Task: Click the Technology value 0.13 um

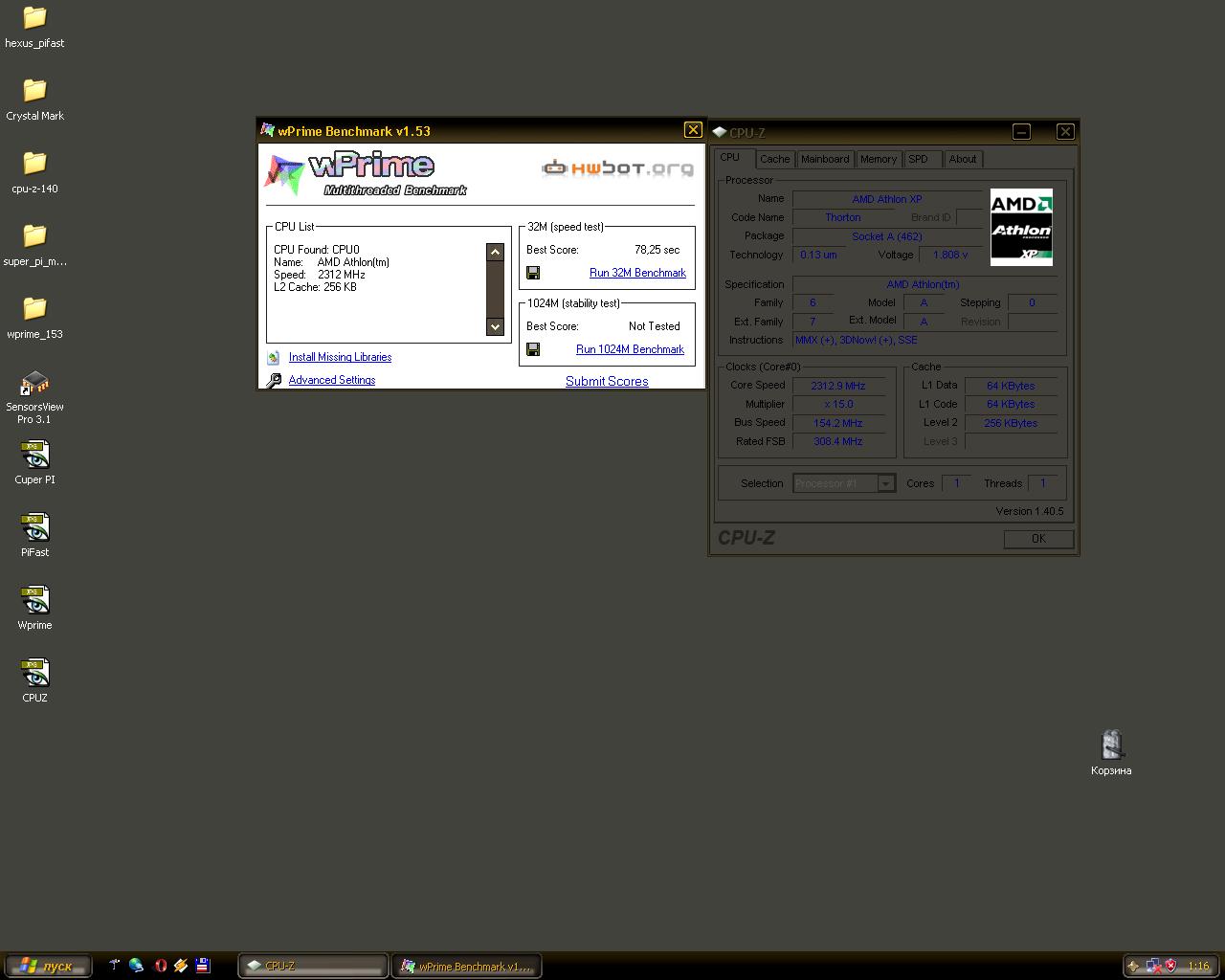Action: click(x=818, y=255)
